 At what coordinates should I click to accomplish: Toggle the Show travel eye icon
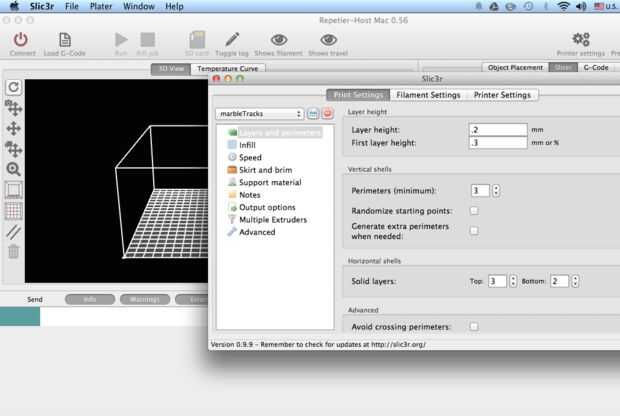329,40
